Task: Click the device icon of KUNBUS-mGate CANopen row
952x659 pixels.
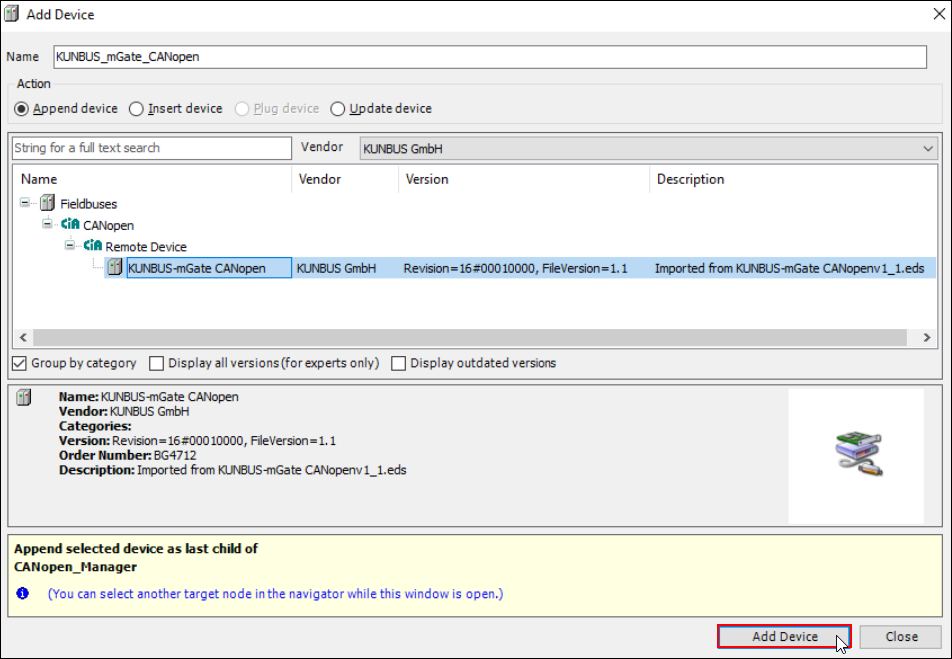Action: (x=115, y=267)
